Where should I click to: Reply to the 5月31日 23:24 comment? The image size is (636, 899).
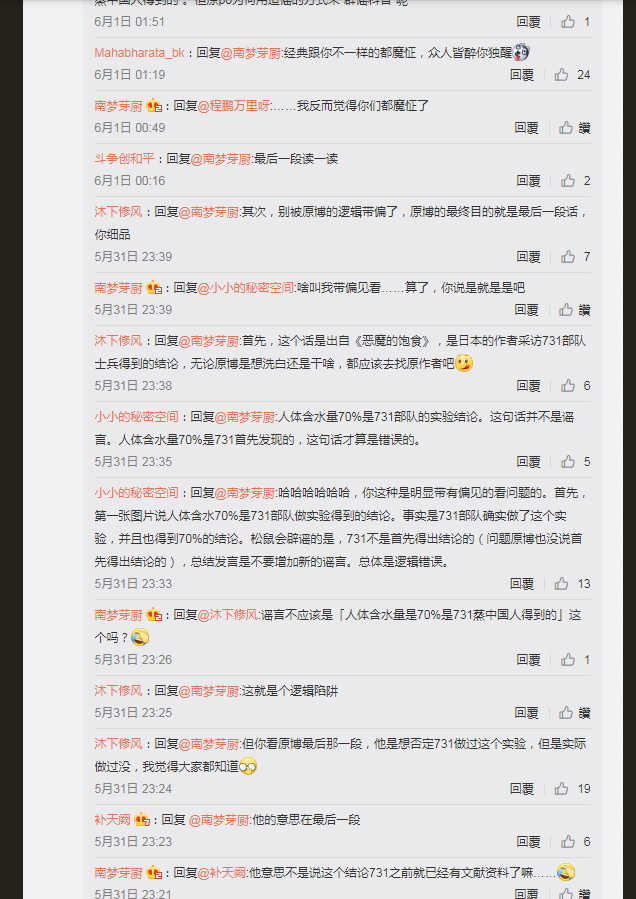click(522, 789)
